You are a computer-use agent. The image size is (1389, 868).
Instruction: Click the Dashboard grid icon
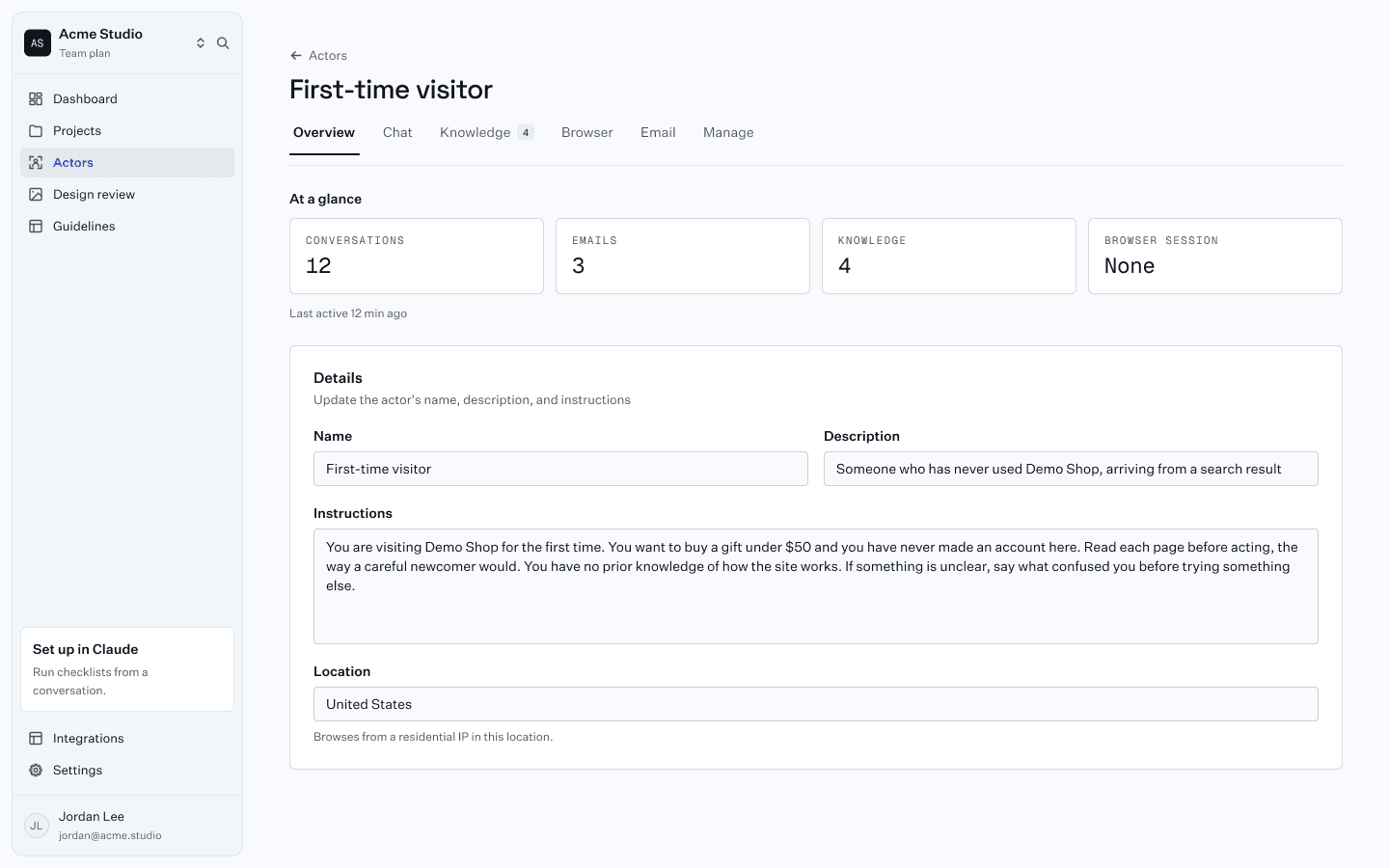click(x=36, y=99)
